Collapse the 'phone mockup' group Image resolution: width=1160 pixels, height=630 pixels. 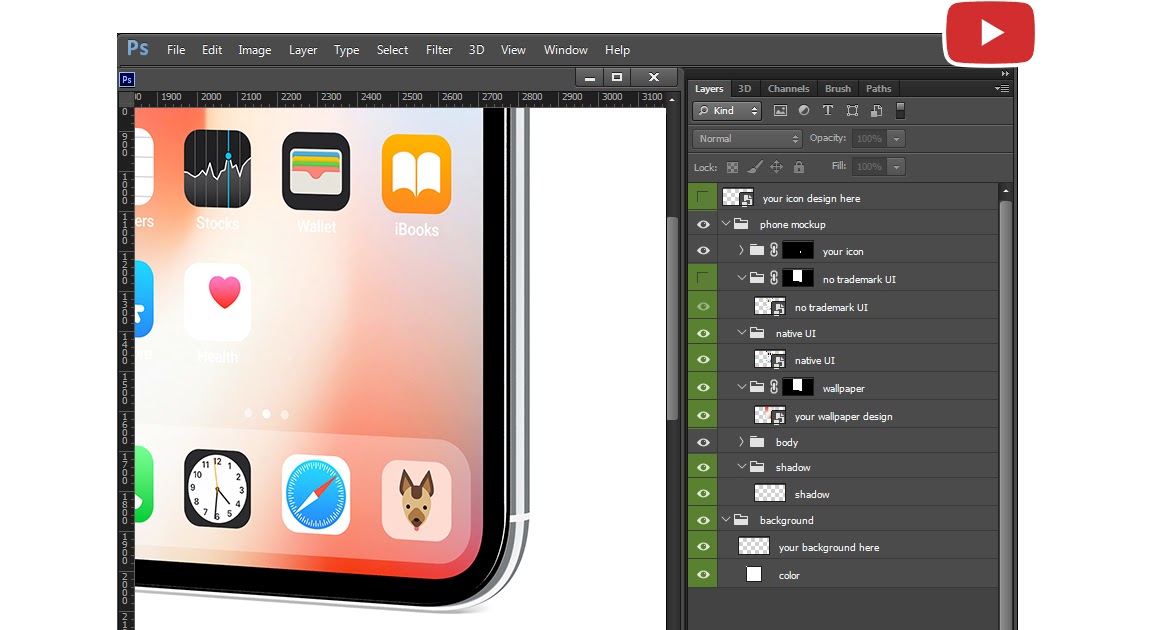(726, 223)
